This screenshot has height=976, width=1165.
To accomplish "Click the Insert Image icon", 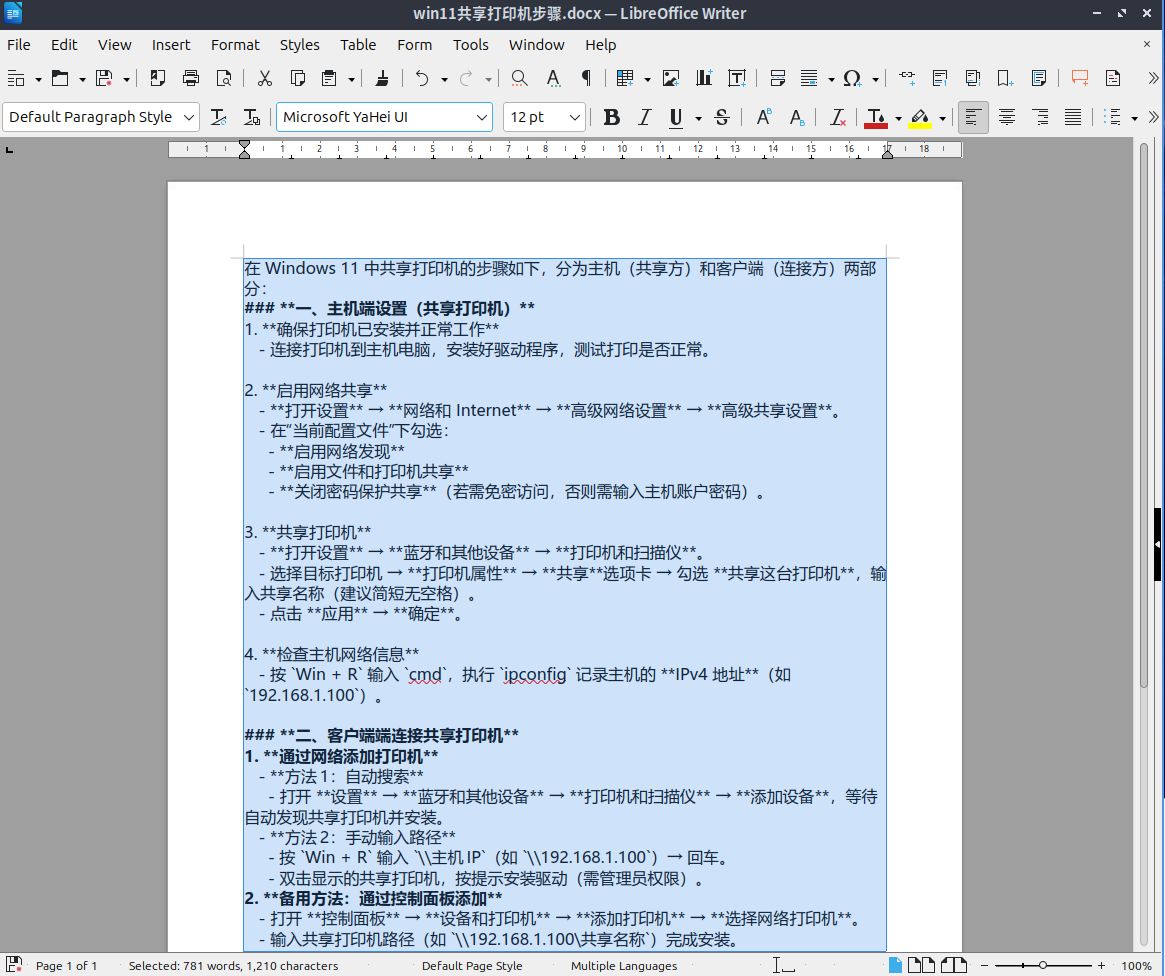I will click(x=671, y=78).
